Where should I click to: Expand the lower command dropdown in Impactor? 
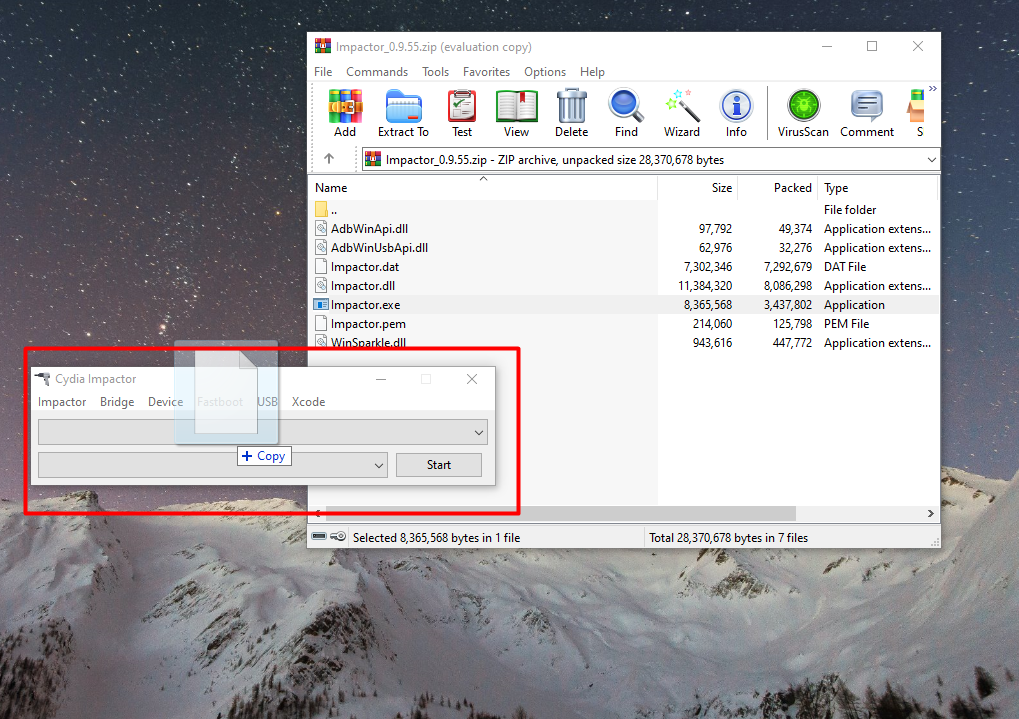(379, 465)
